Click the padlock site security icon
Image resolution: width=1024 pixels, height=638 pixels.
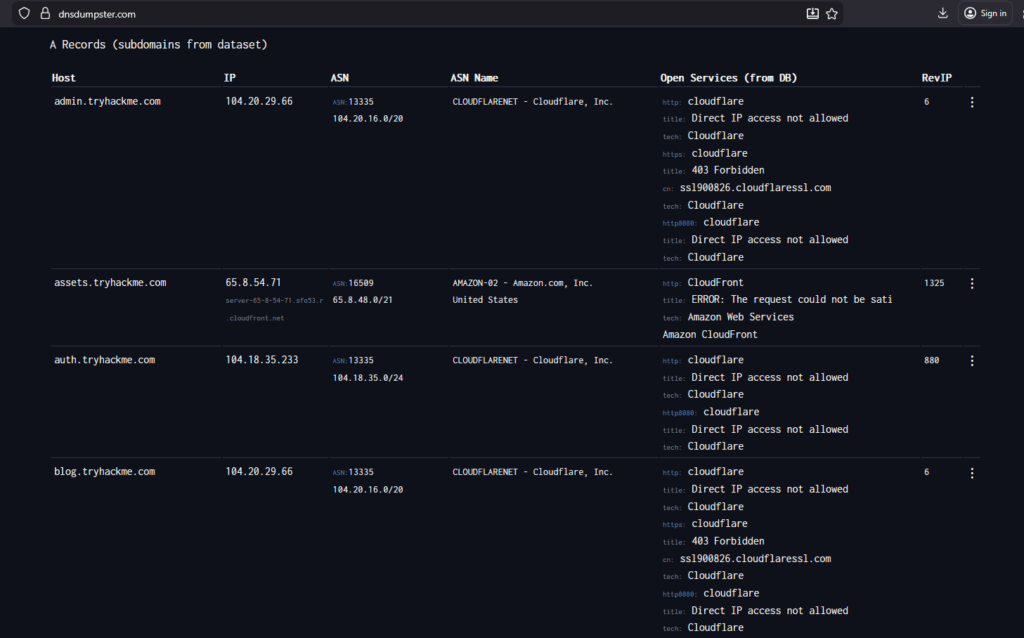tap(45, 13)
